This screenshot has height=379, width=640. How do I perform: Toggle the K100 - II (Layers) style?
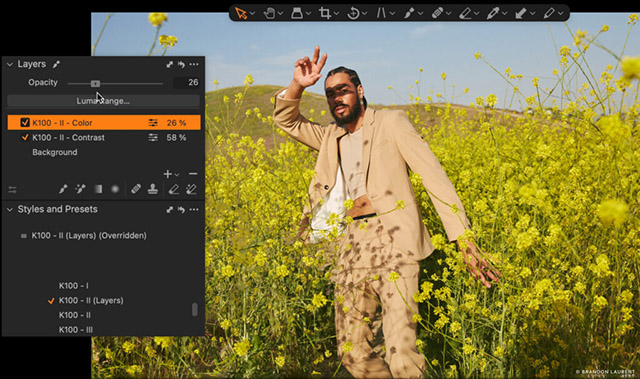coord(91,300)
